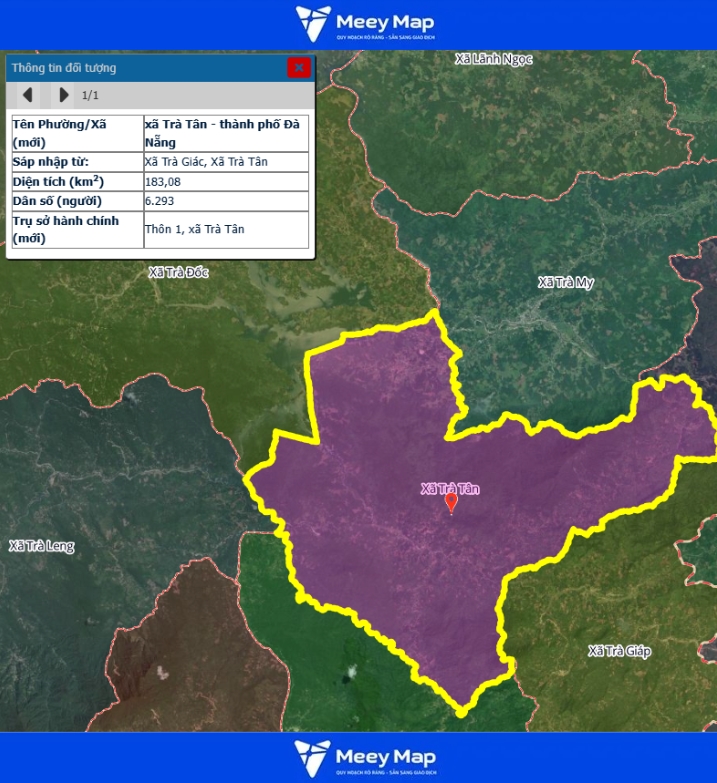Click the population value 6.293
This screenshot has width=717, height=783.
click(x=160, y=201)
